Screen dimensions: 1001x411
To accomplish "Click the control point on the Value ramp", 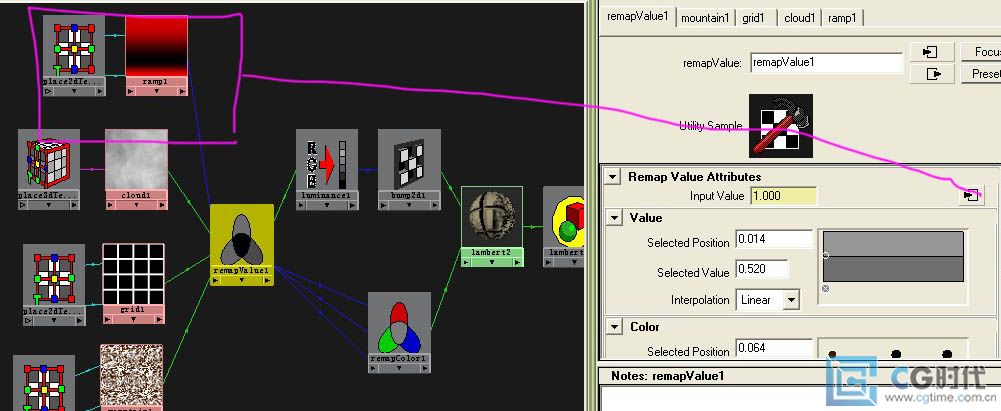I will (x=825, y=255).
